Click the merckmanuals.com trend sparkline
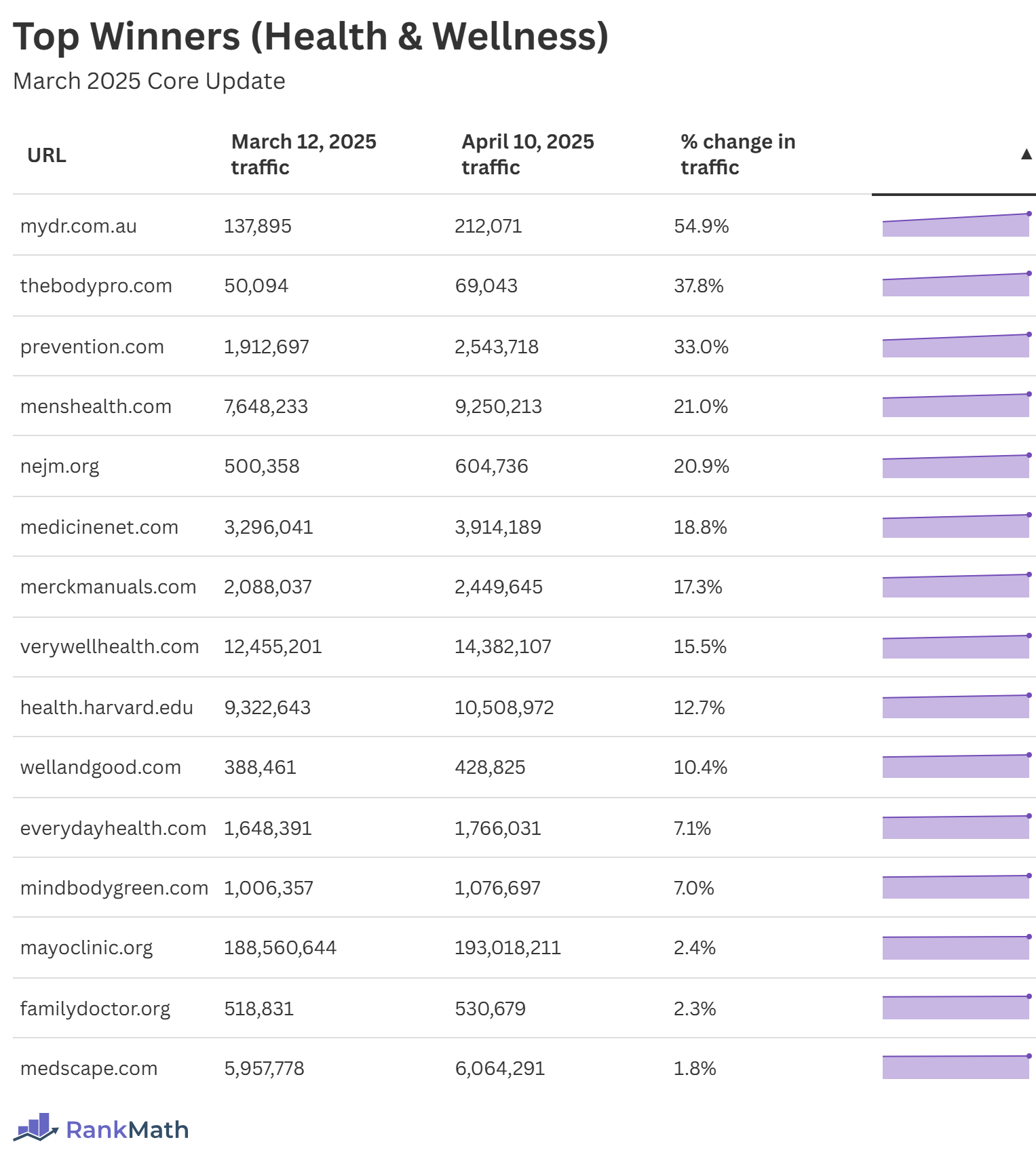Viewport: 1036px width, 1155px height. (957, 585)
